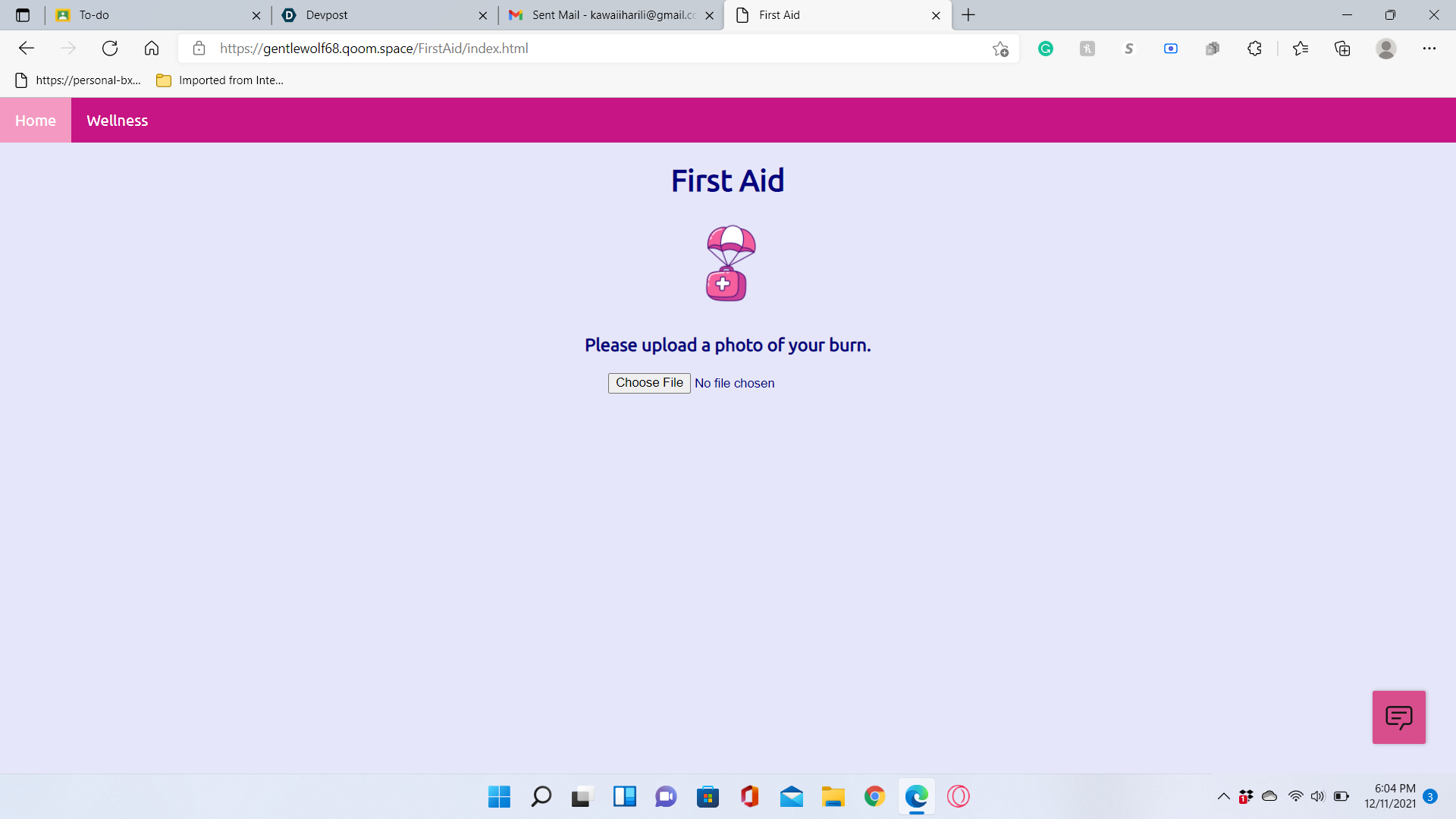
Task: Open Settings and more ellipsis menu
Action: tap(1429, 49)
